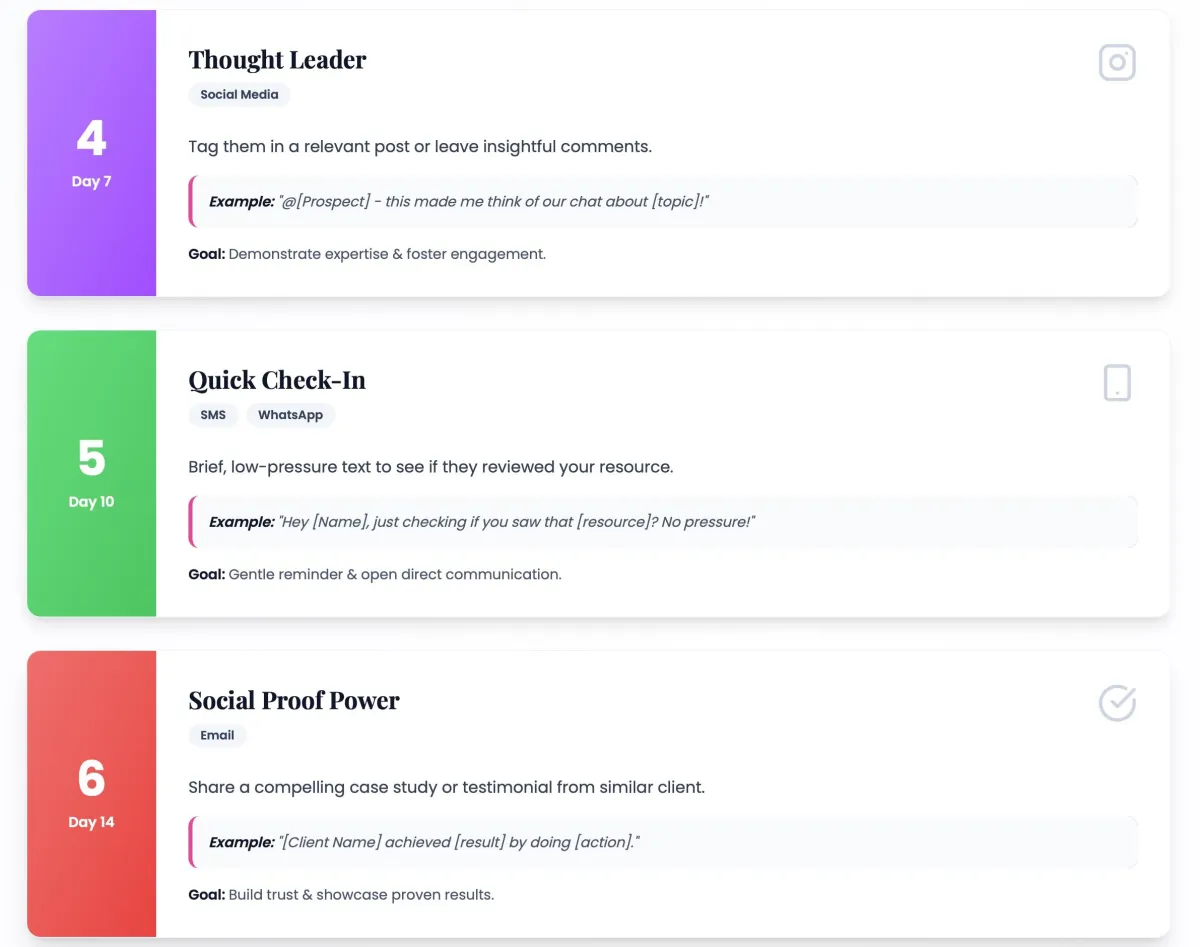Click the green step 5 Day 10 panel

coord(91,473)
